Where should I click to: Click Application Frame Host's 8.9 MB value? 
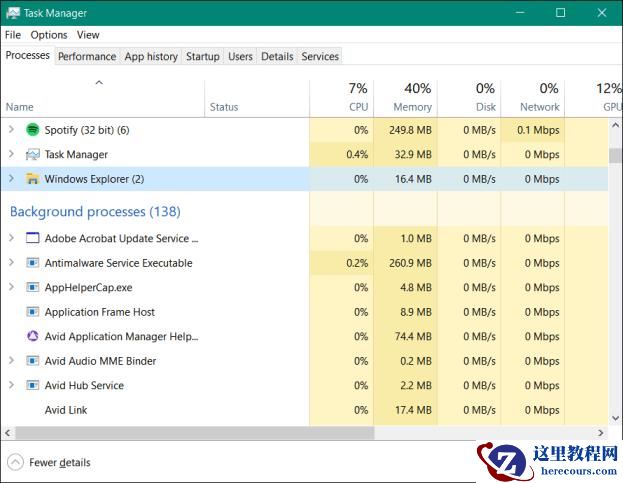point(416,312)
